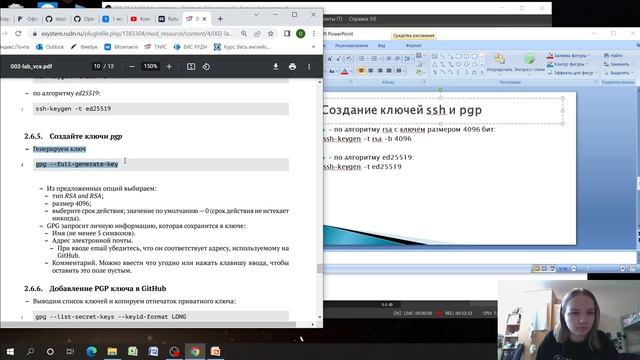Open Эффекты для фигур dropdown

(x=571, y=73)
